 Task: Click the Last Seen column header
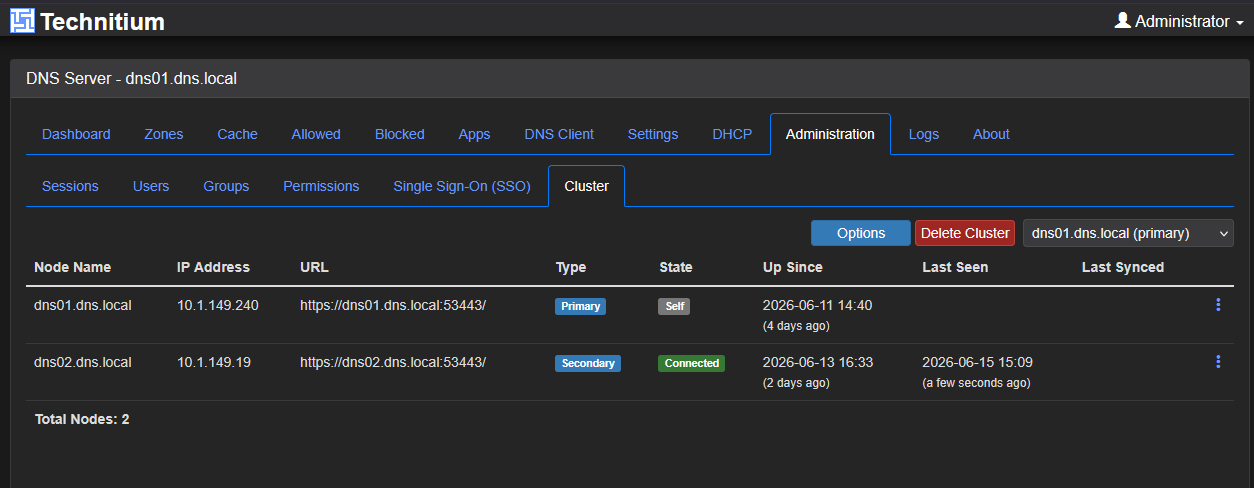click(x=955, y=267)
